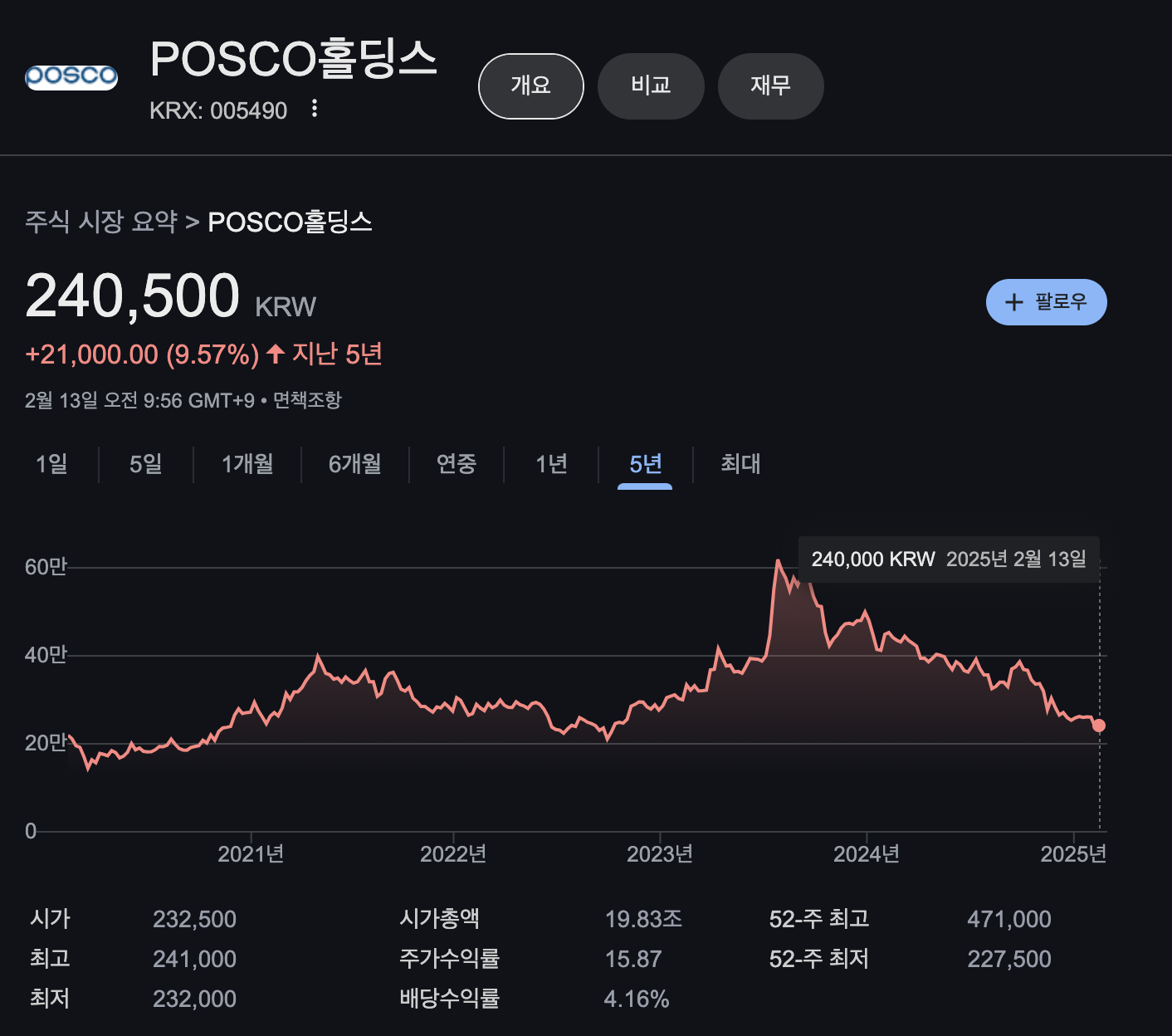This screenshot has height=1036, width=1172.
Task: Click the 배당수익률 label
Action: 450,999
